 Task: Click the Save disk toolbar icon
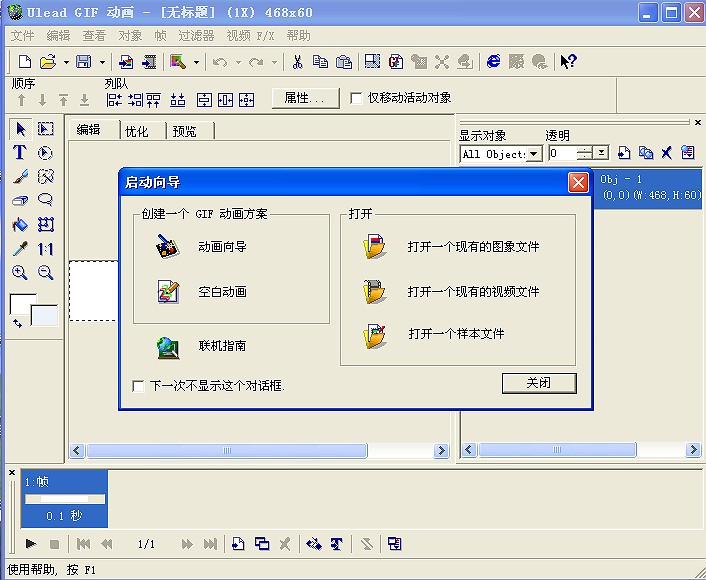[84, 61]
